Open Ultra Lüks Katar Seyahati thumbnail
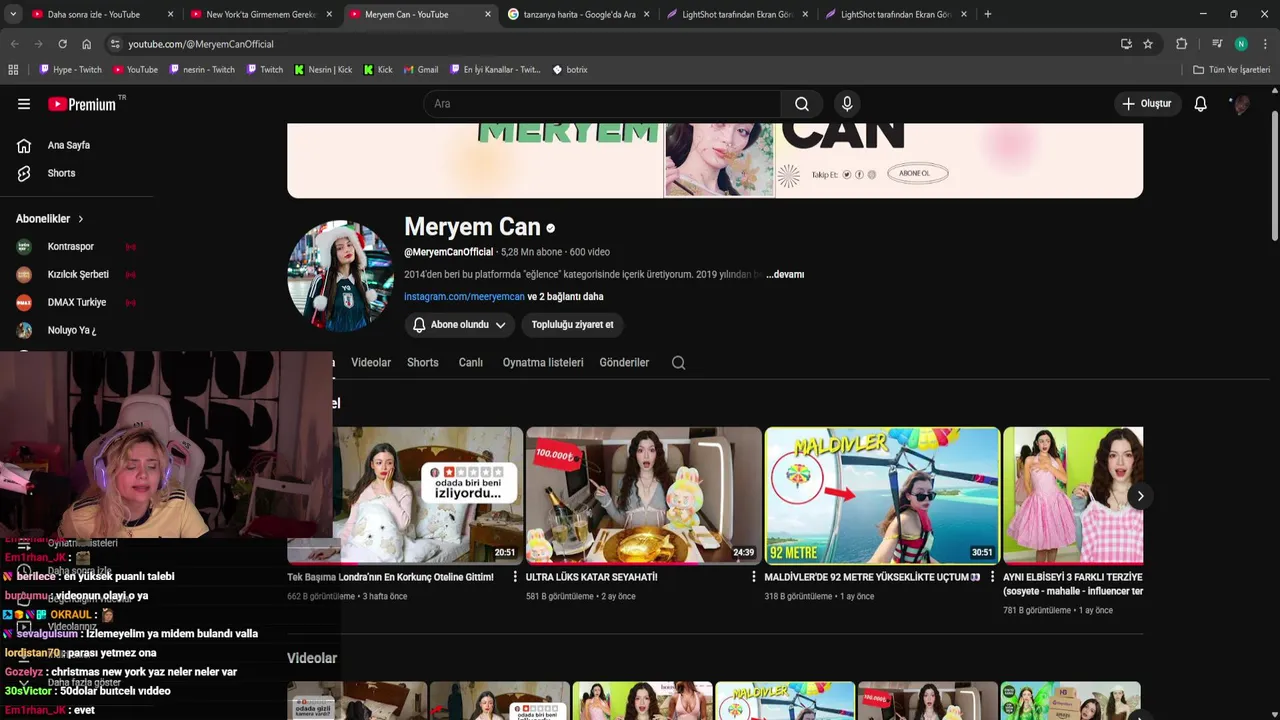The width and height of the screenshot is (1280, 720). (x=644, y=495)
